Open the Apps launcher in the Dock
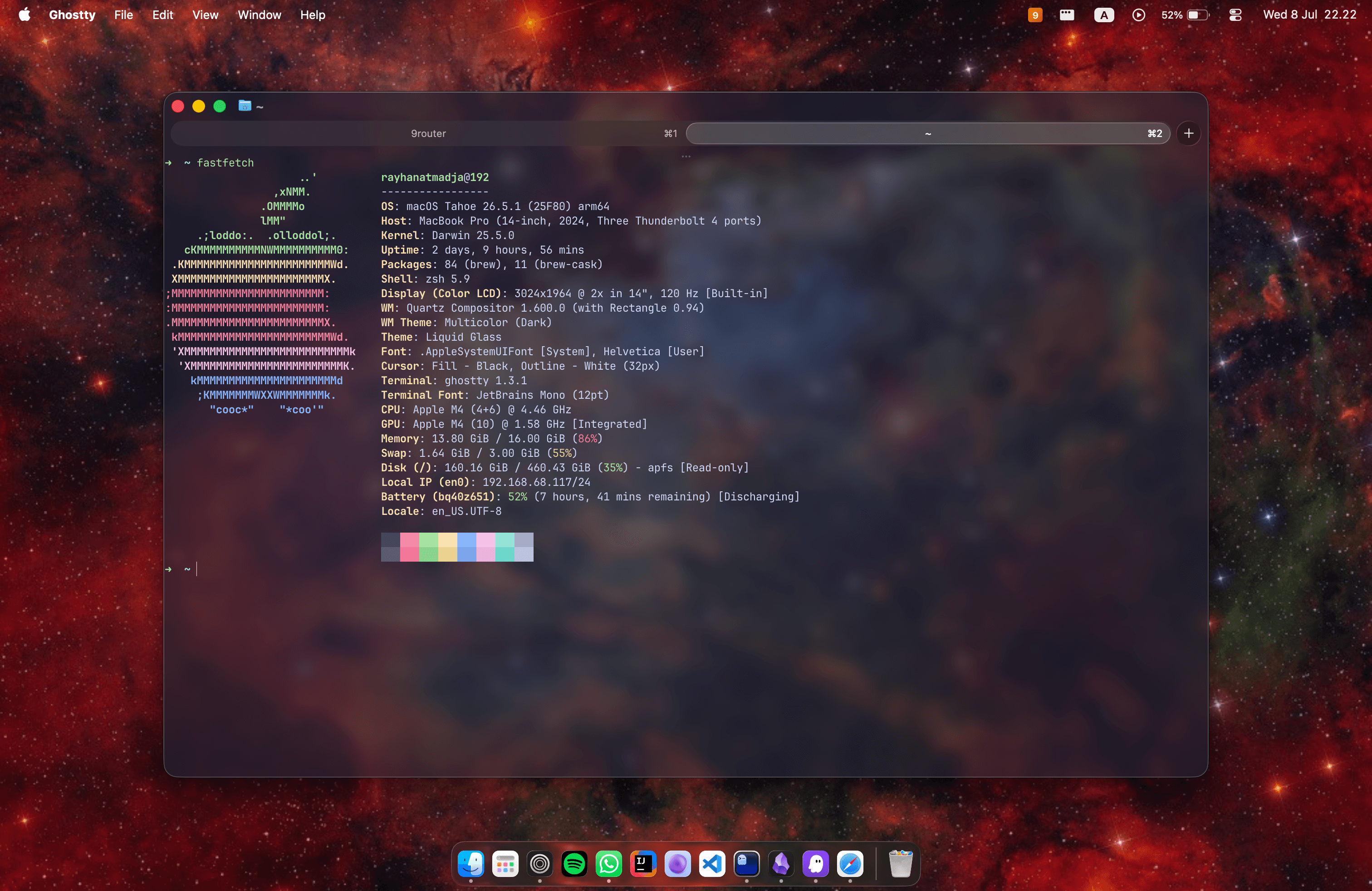 coord(505,863)
